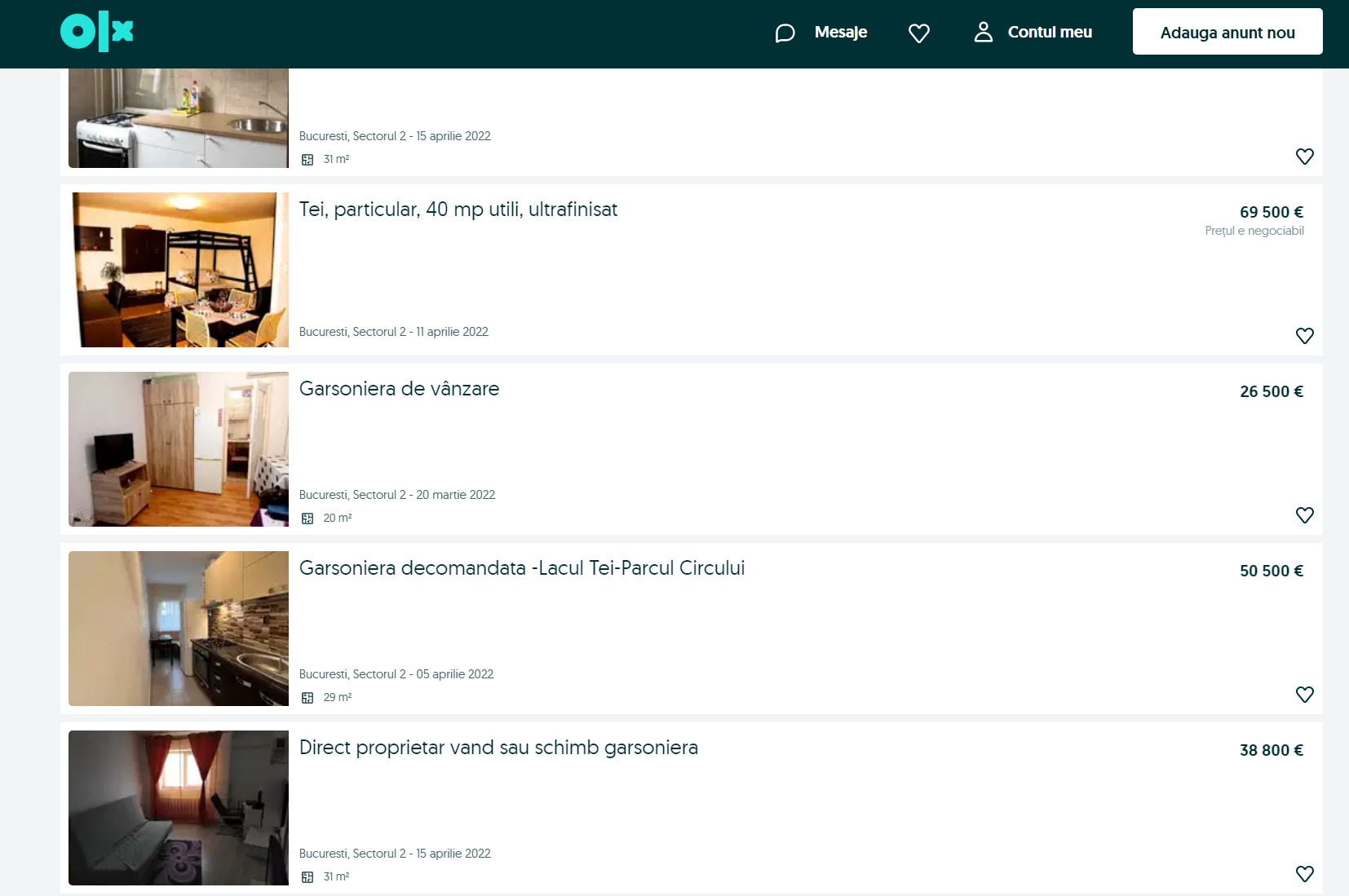
Task: Open the Mesaje chat bubble icon
Action: tap(785, 33)
